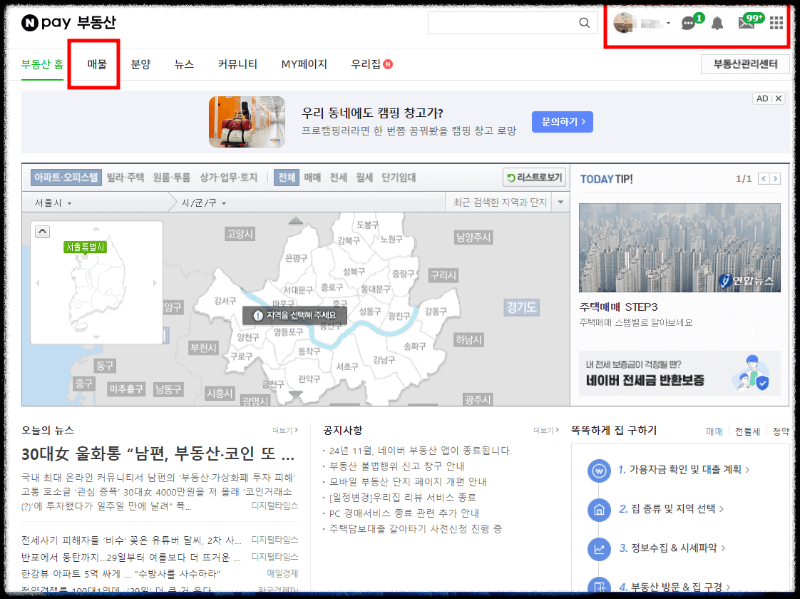Open the TODAY TIP apartment thumbnail
Viewport: 800px width, 599px height.
(680, 247)
